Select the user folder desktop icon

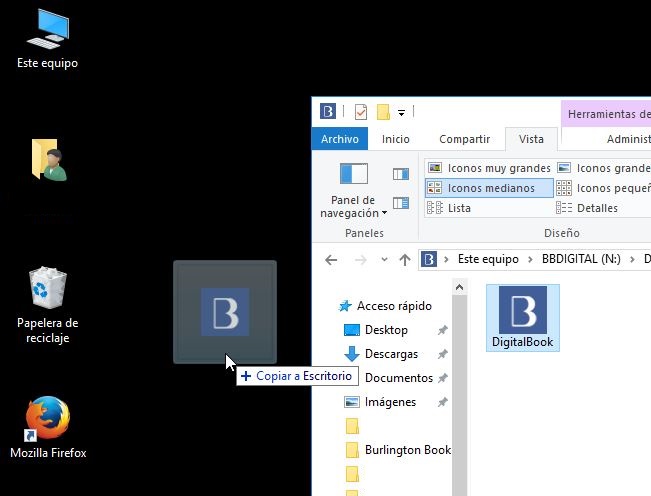(47, 160)
